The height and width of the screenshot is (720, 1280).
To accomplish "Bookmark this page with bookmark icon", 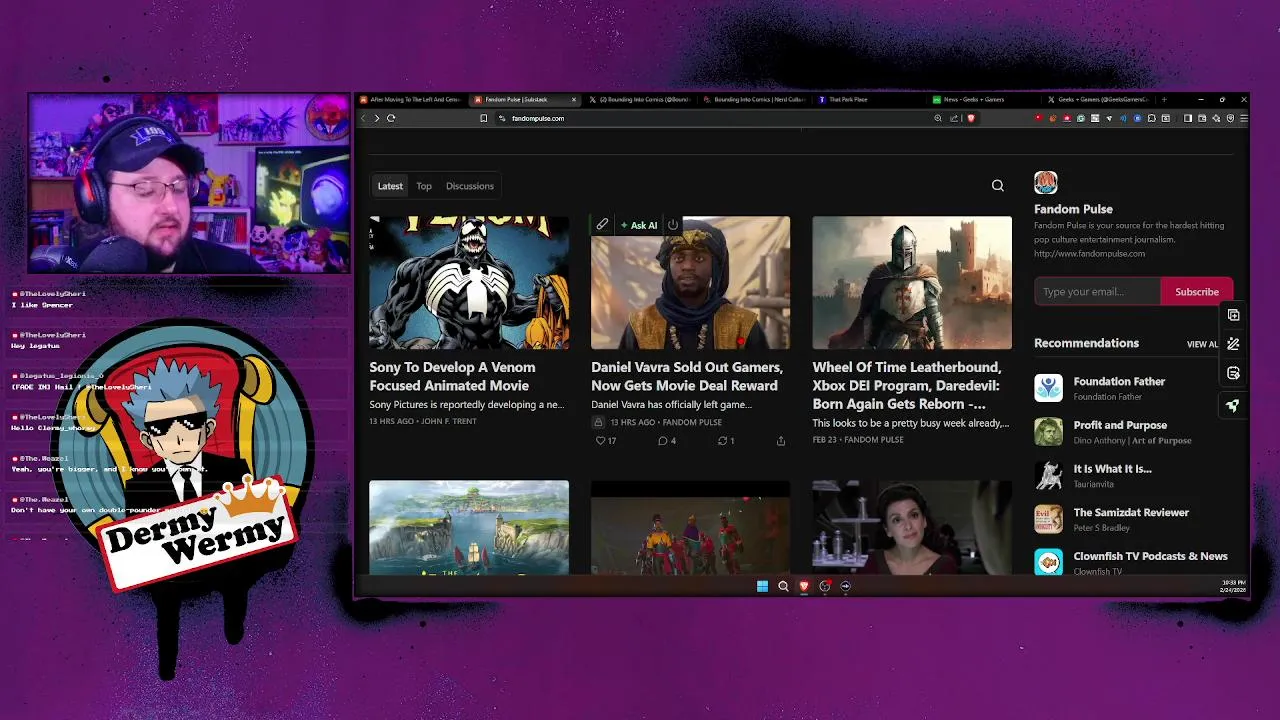I will tap(483, 118).
